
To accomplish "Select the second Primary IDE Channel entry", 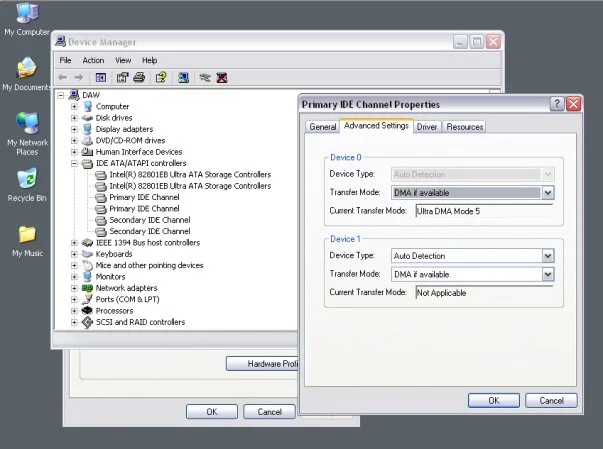I will (144, 209).
